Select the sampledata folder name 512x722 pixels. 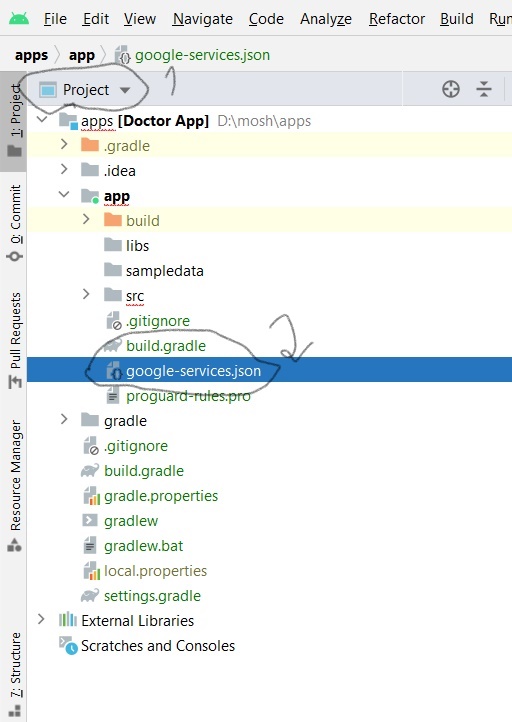165,271
